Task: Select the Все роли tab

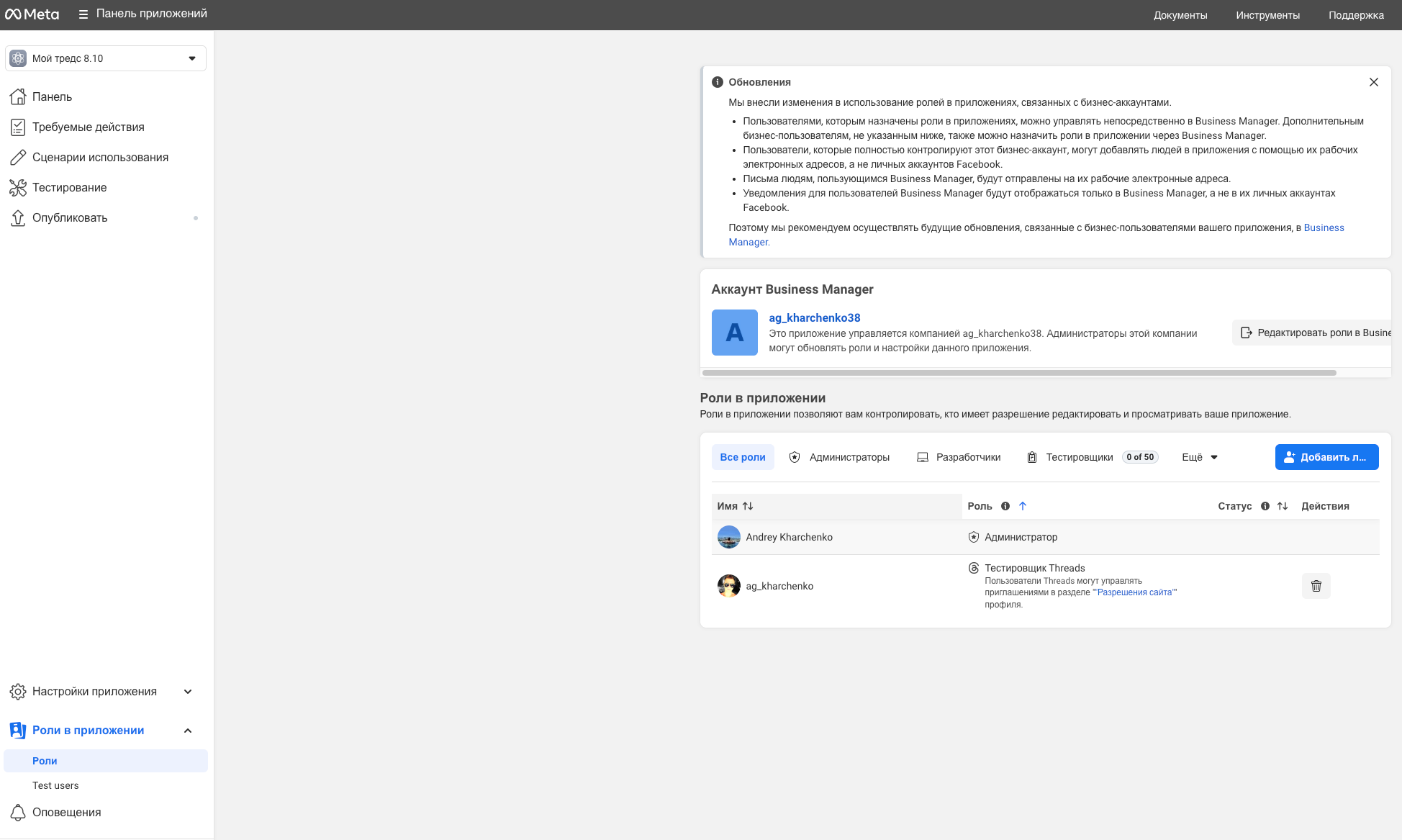Action: (743, 457)
